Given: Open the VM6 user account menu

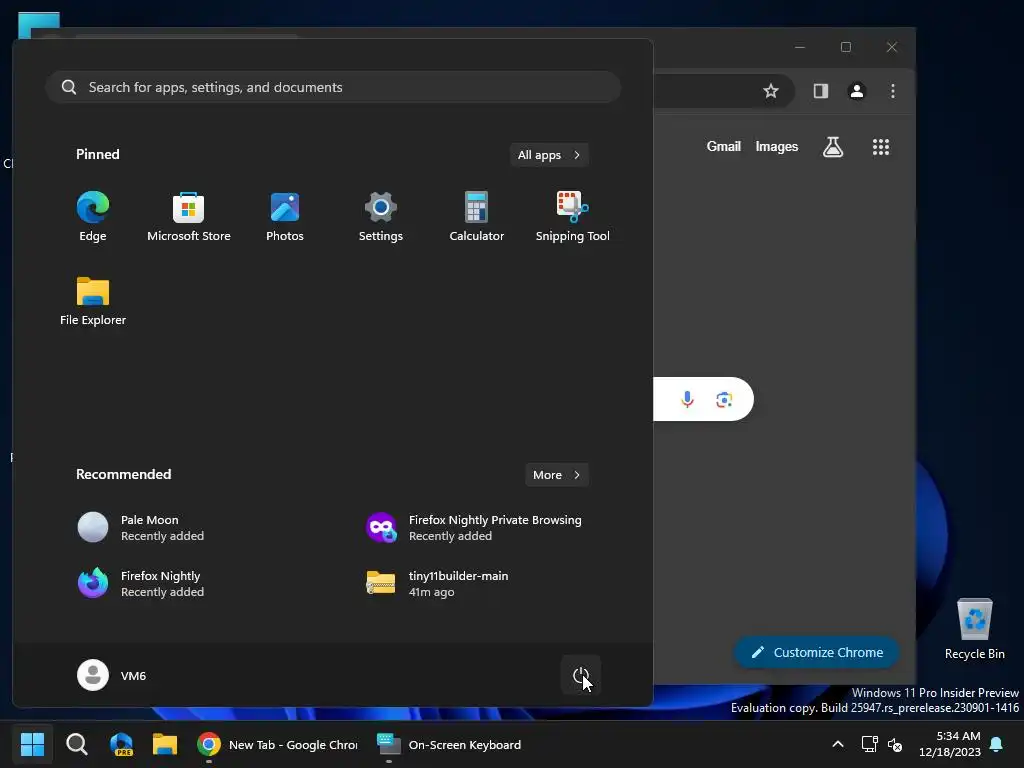Looking at the screenshot, I should [112, 675].
